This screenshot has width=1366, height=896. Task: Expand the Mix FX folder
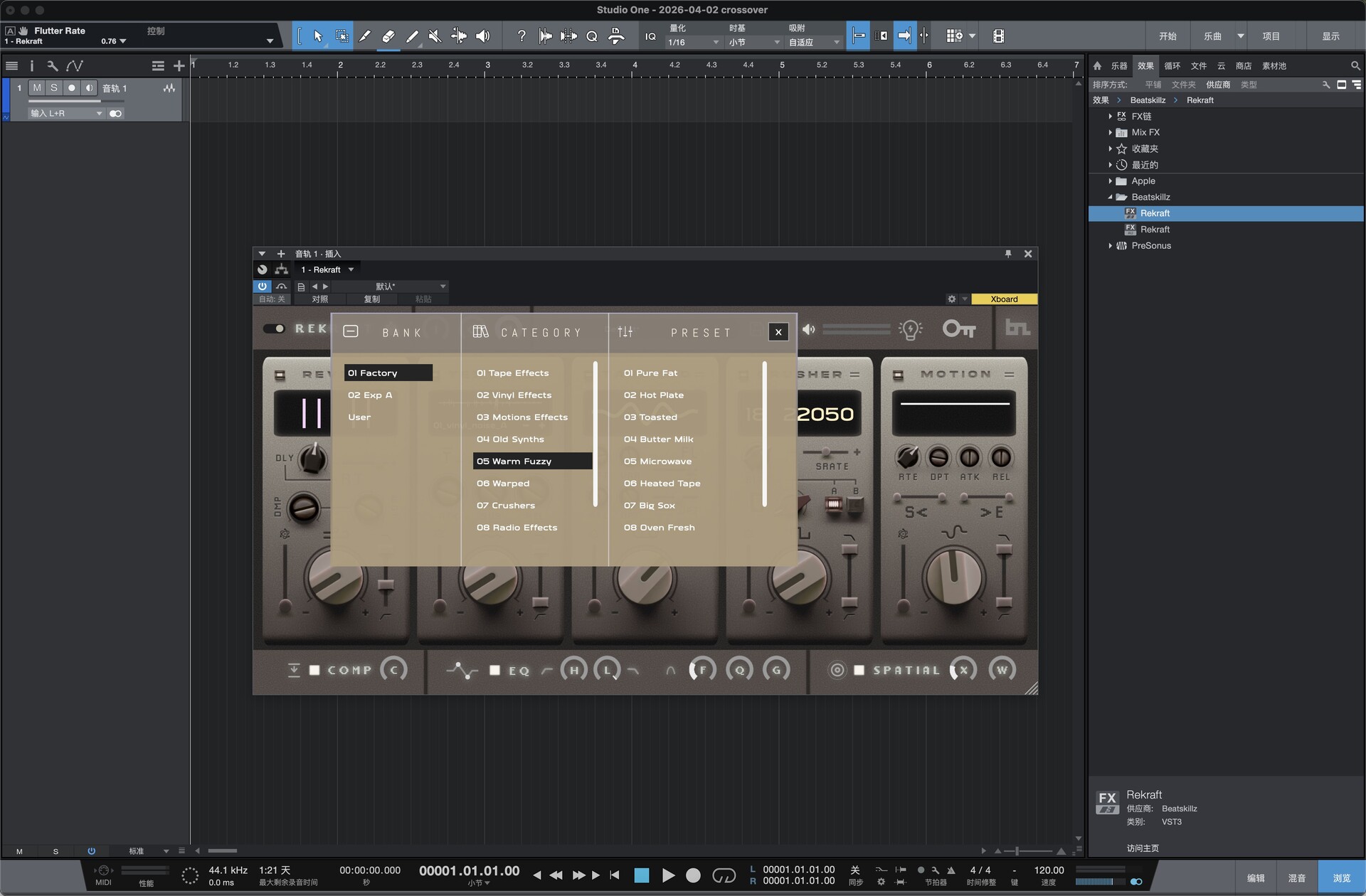pos(1110,132)
